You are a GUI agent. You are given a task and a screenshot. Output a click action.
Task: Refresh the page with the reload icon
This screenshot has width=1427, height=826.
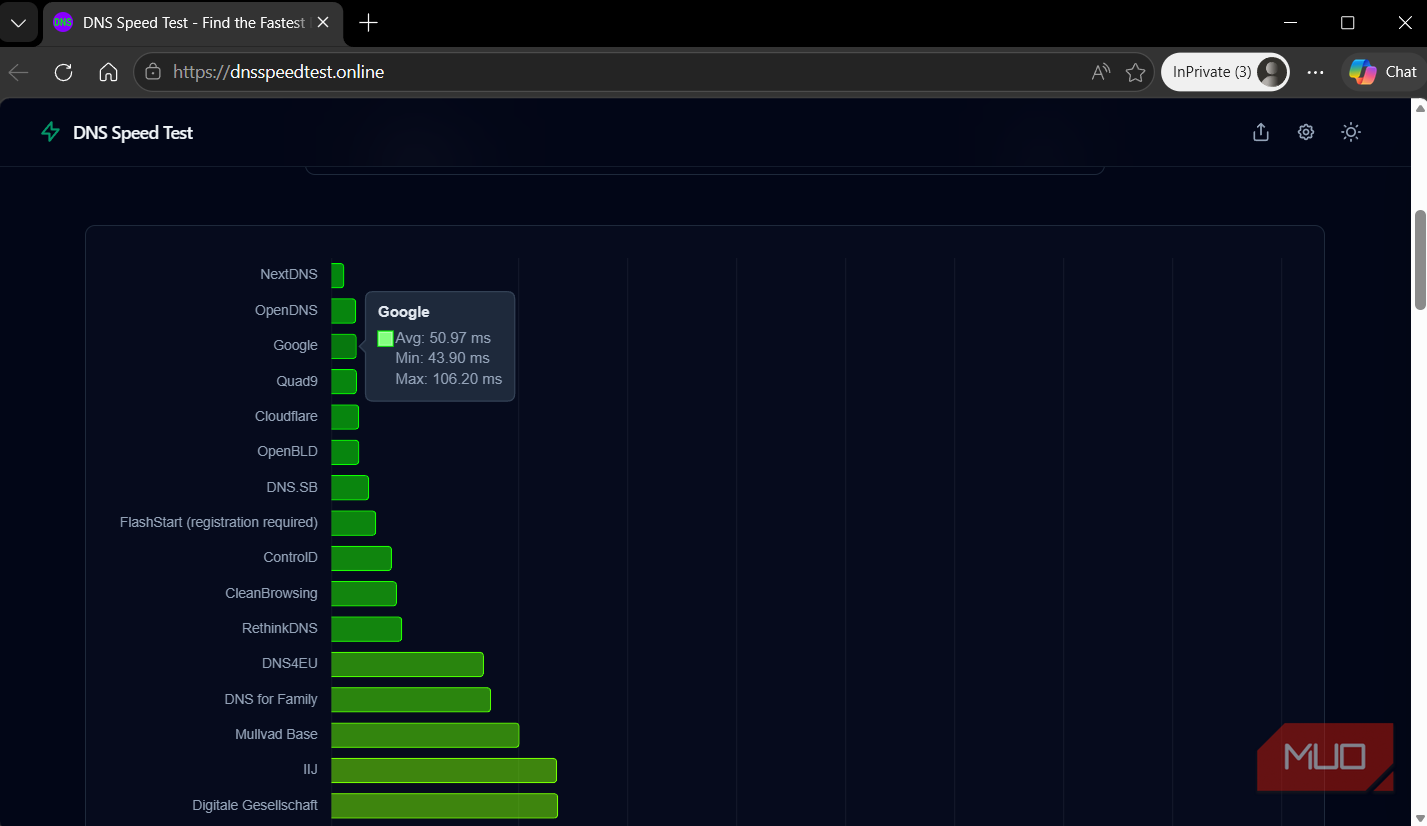(x=63, y=72)
